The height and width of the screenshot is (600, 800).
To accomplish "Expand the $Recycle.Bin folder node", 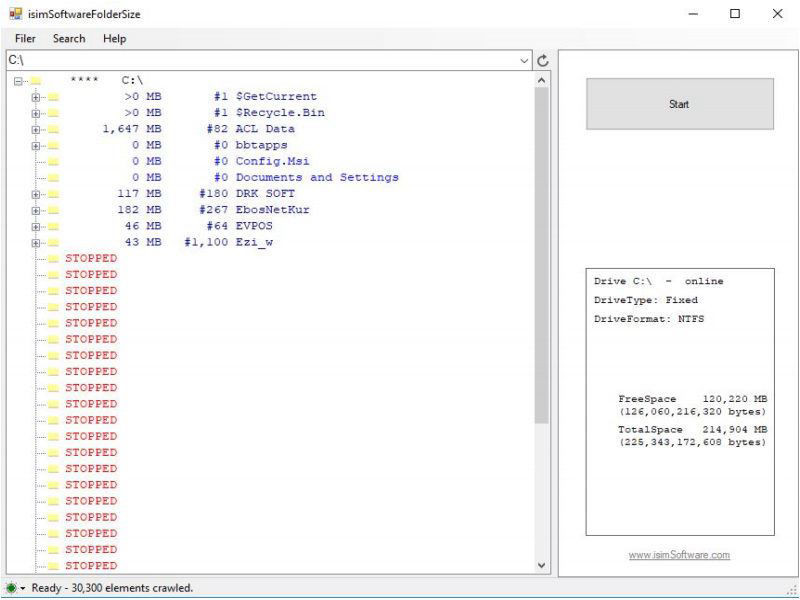I will pyautogui.click(x=36, y=113).
